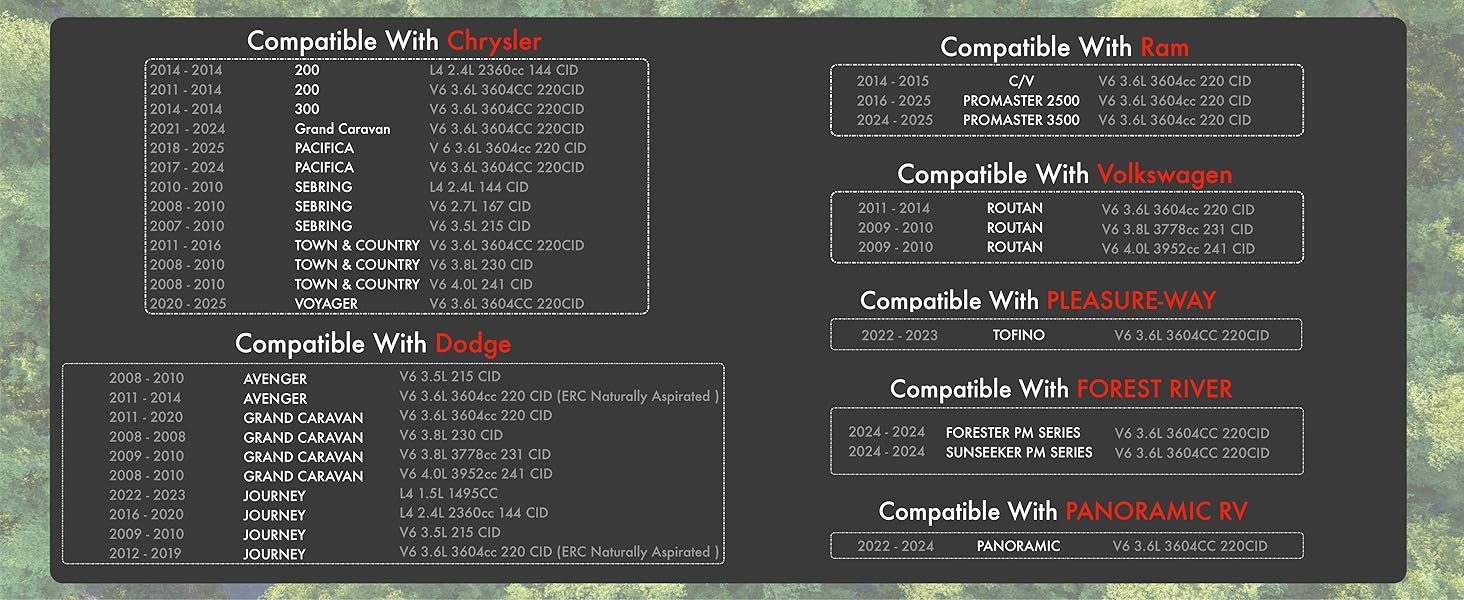Screen dimensions: 1464x600
Task: Select the TOFINO model name
Action: pos(1019,335)
